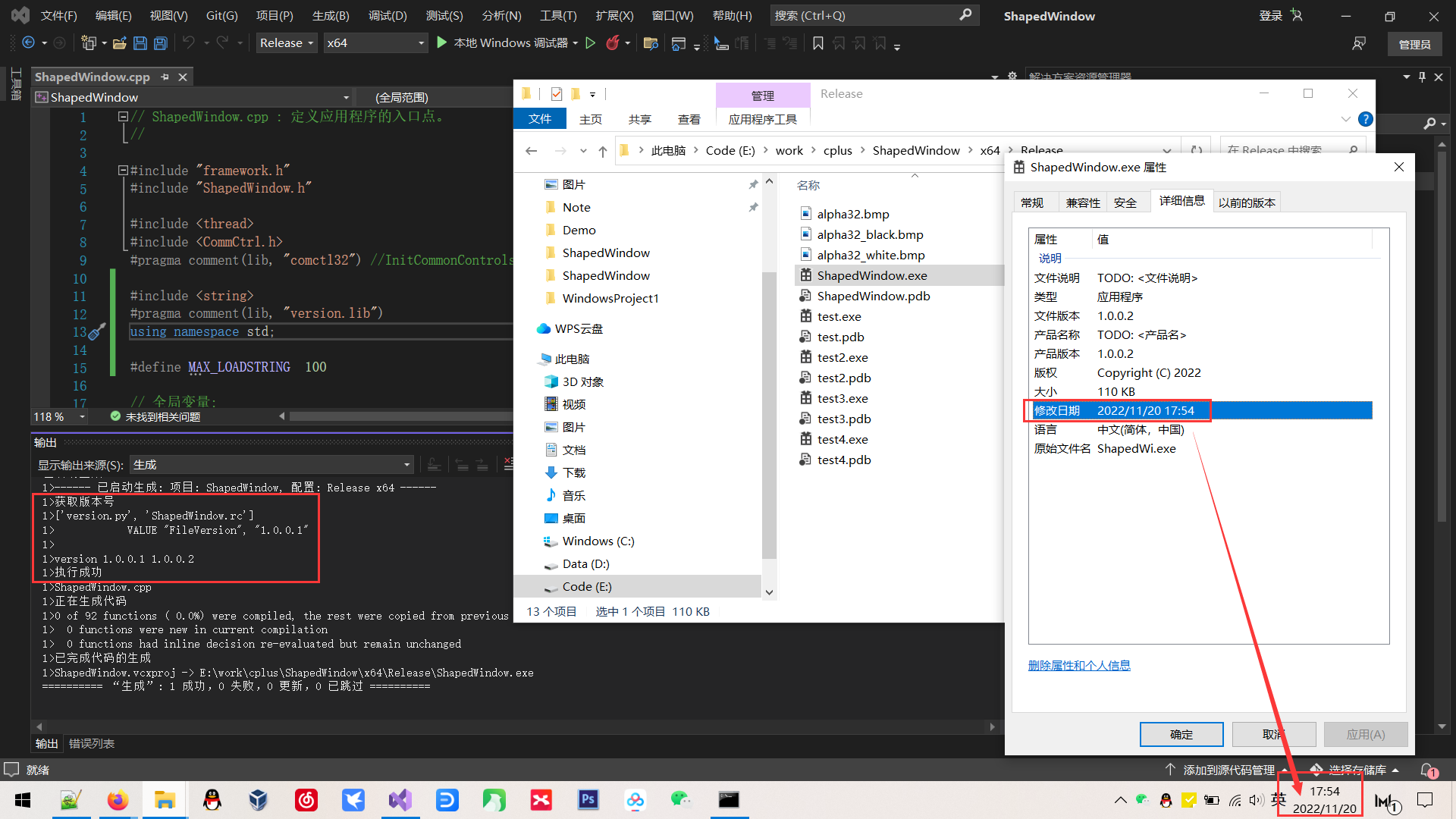
Task: Click the 确定 button in properties
Action: [x=1181, y=734]
